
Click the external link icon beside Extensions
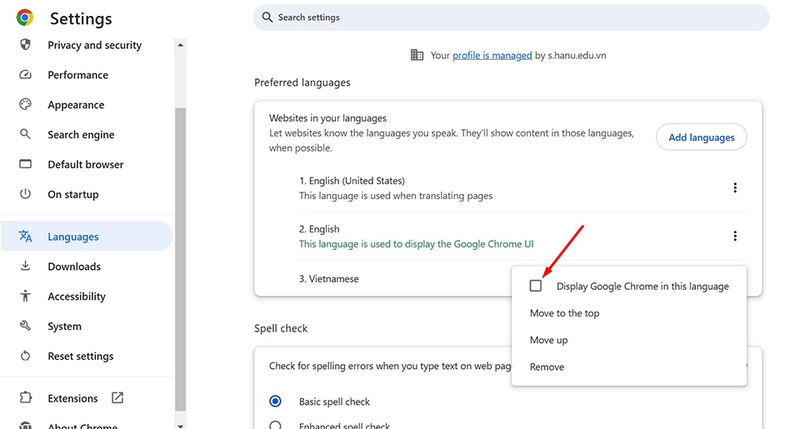tap(117, 397)
